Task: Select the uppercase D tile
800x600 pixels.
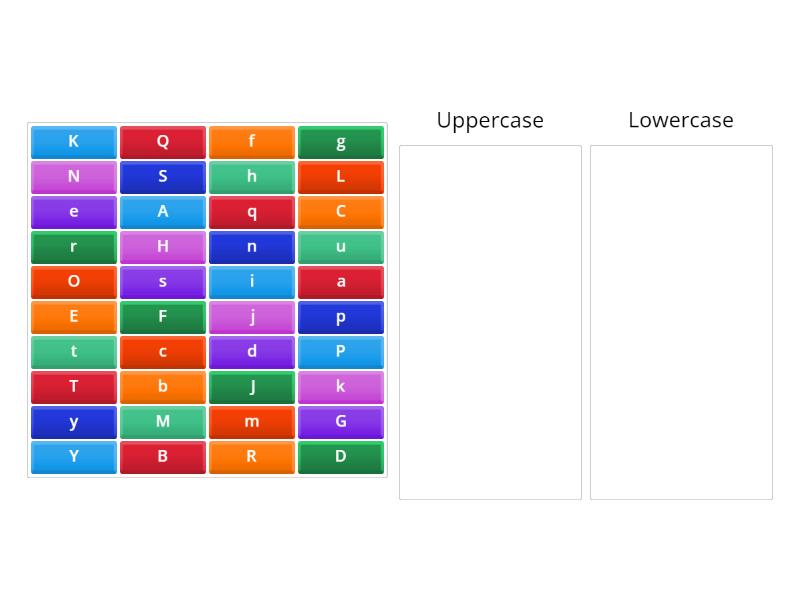Action: tap(340, 457)
